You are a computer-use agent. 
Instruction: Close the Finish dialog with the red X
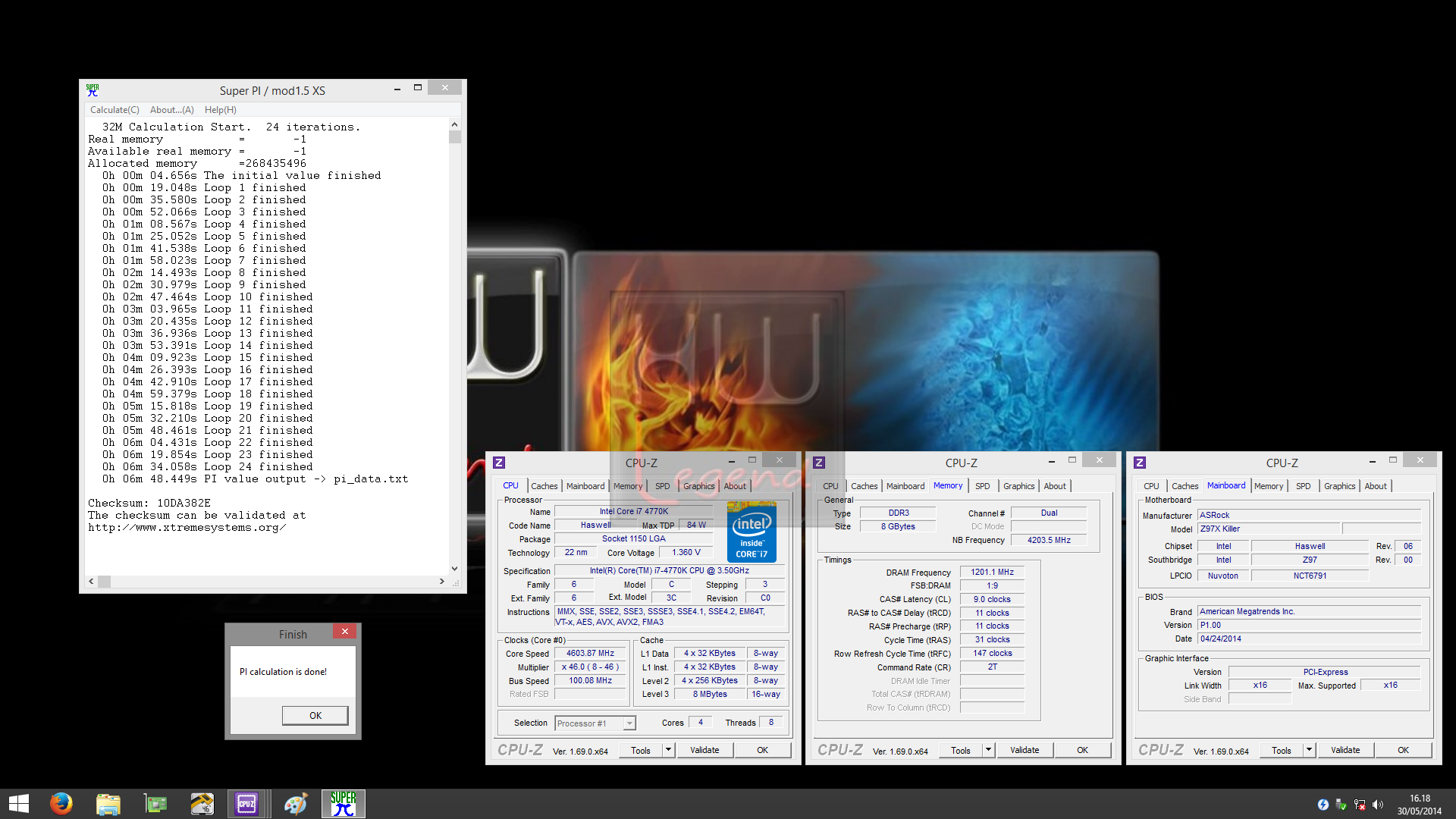click(344, 632)
